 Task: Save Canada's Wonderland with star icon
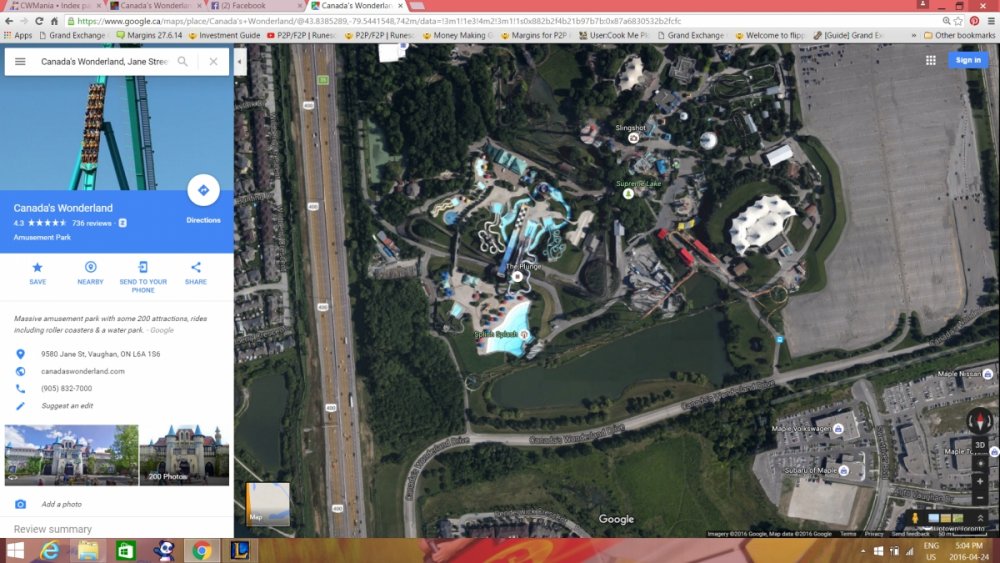click(38, 267)
